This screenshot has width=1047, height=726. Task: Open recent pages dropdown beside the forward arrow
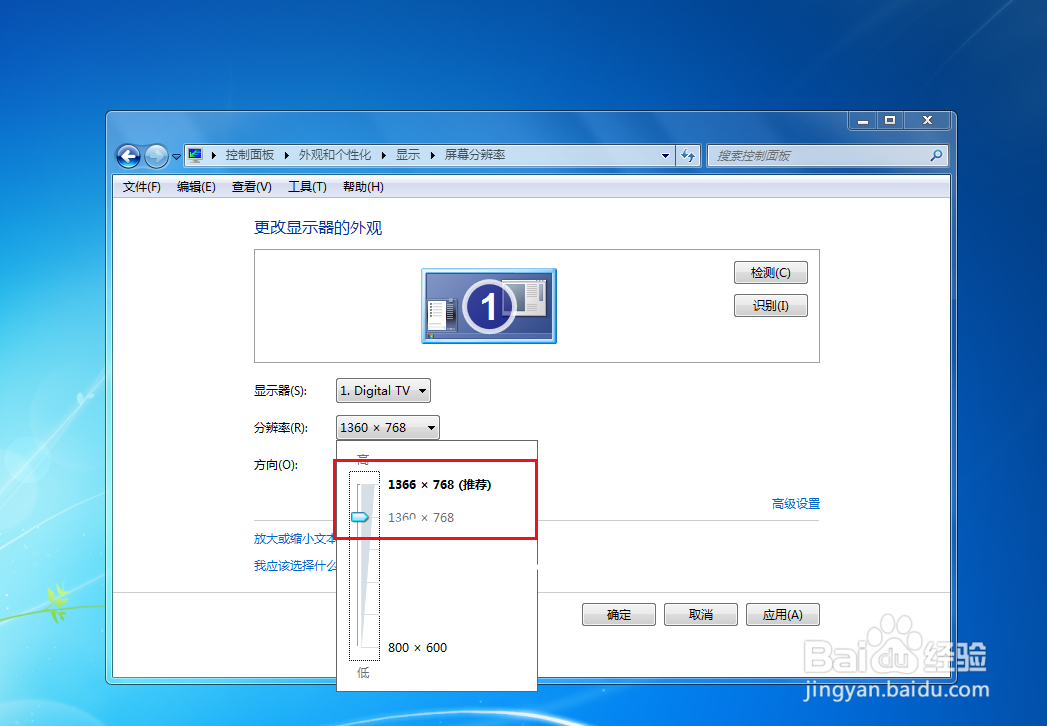(176, 156)
